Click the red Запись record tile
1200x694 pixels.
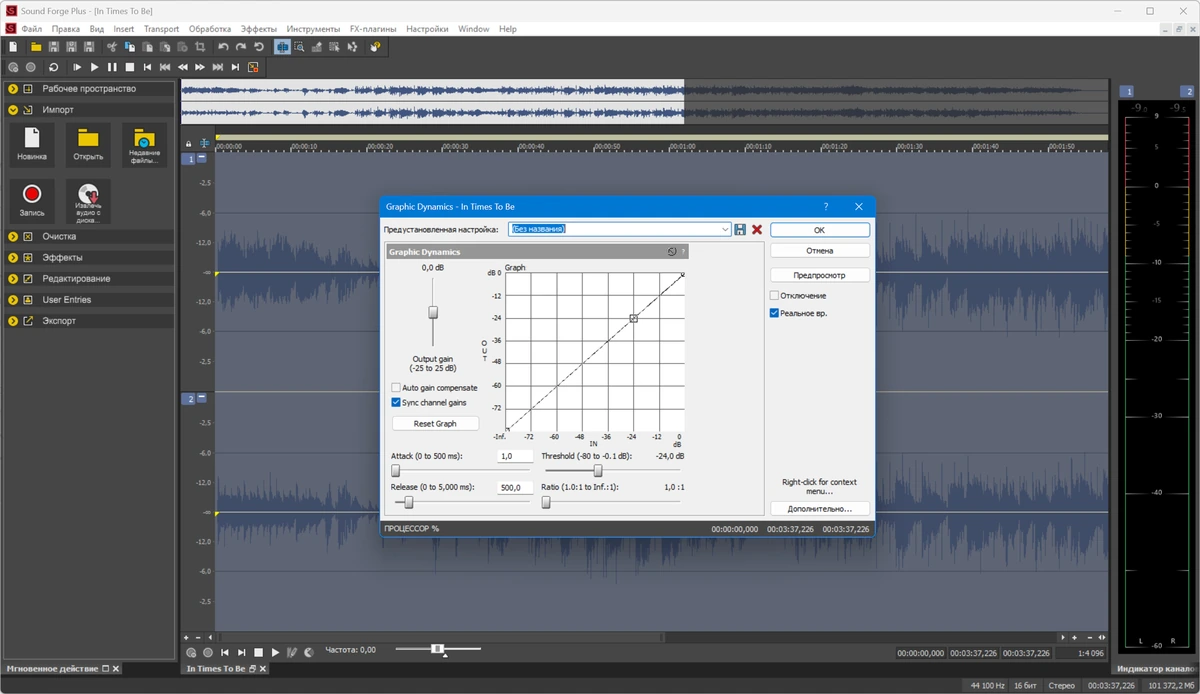point(31,201)
